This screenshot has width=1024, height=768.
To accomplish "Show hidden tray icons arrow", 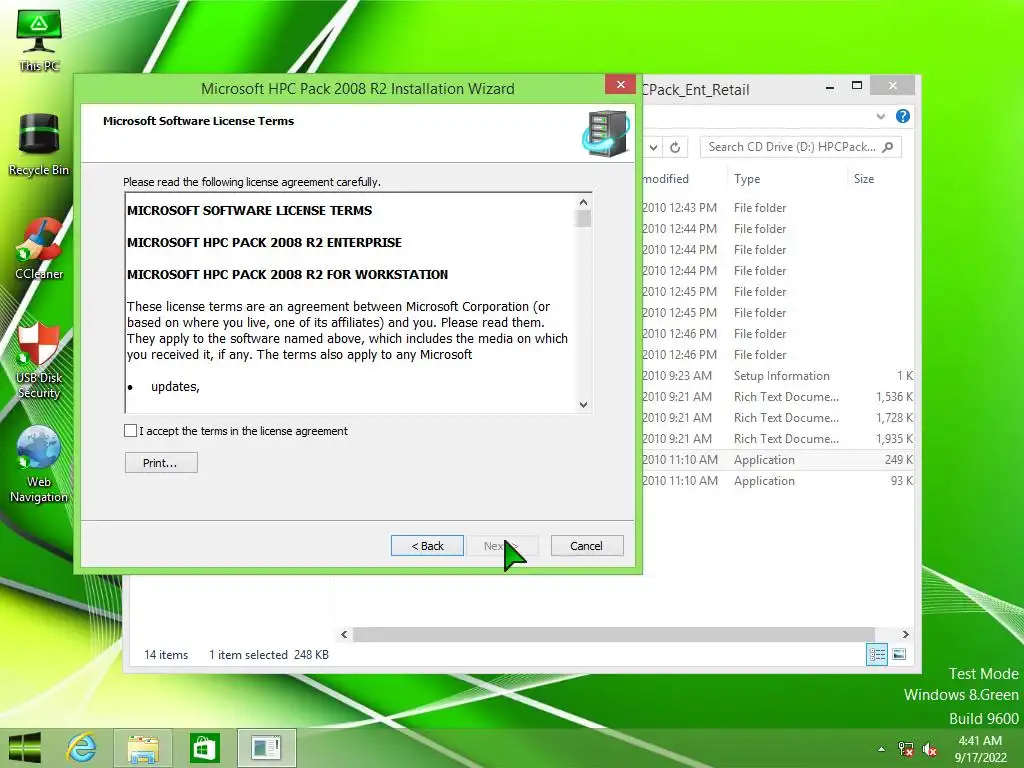I will [882, 748].
